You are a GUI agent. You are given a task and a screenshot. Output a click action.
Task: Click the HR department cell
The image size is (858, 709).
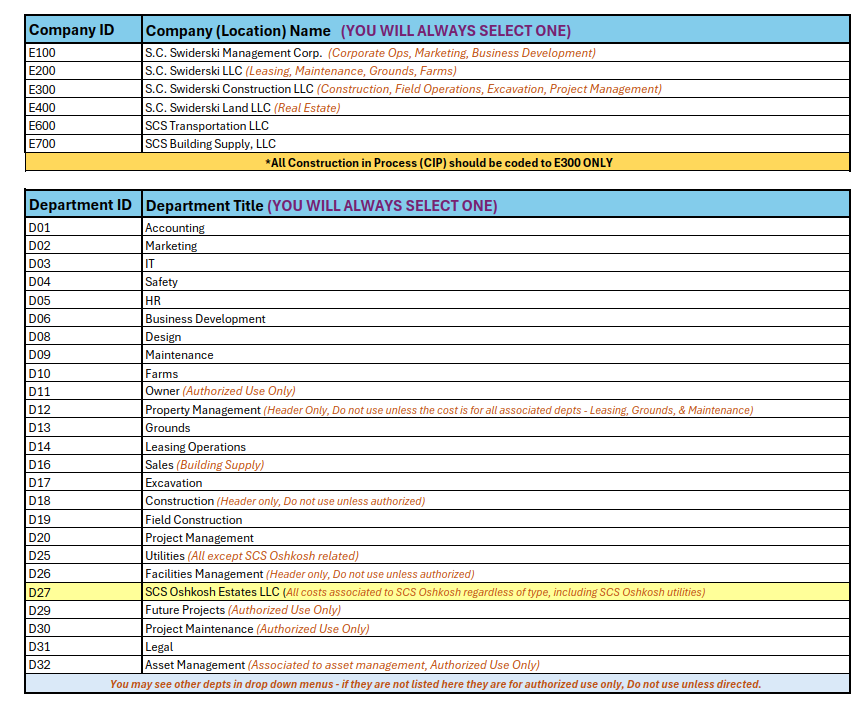pos(496,300)
